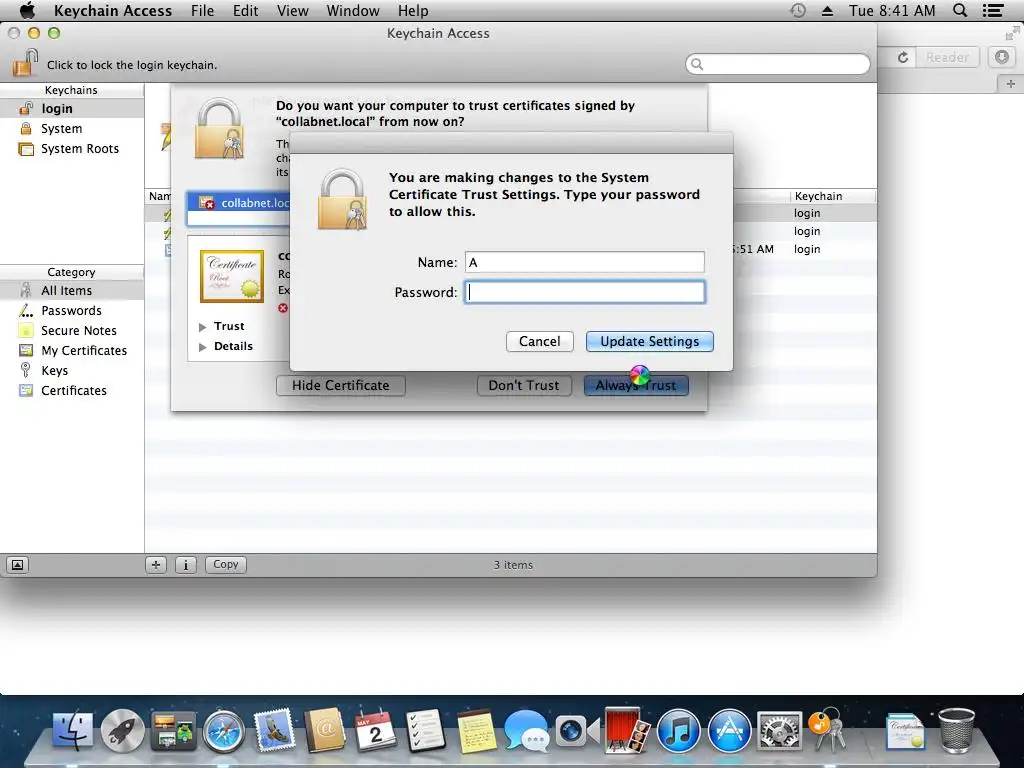Viewport: 1024px width, 768px height.
Task: Open Mission Control from the Dock
Action: click(173, 729)
